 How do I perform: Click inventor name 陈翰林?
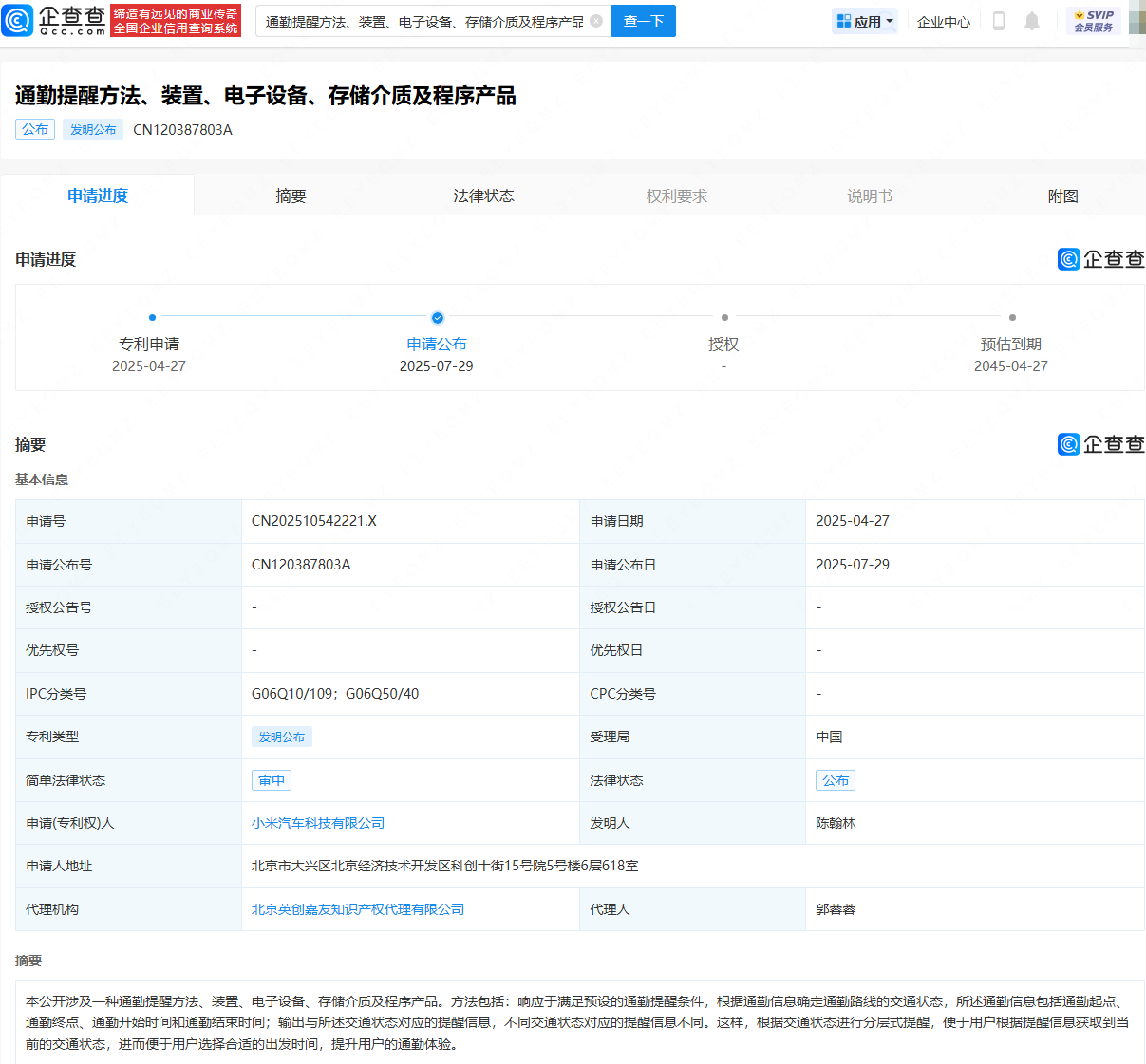pos(836,823)
